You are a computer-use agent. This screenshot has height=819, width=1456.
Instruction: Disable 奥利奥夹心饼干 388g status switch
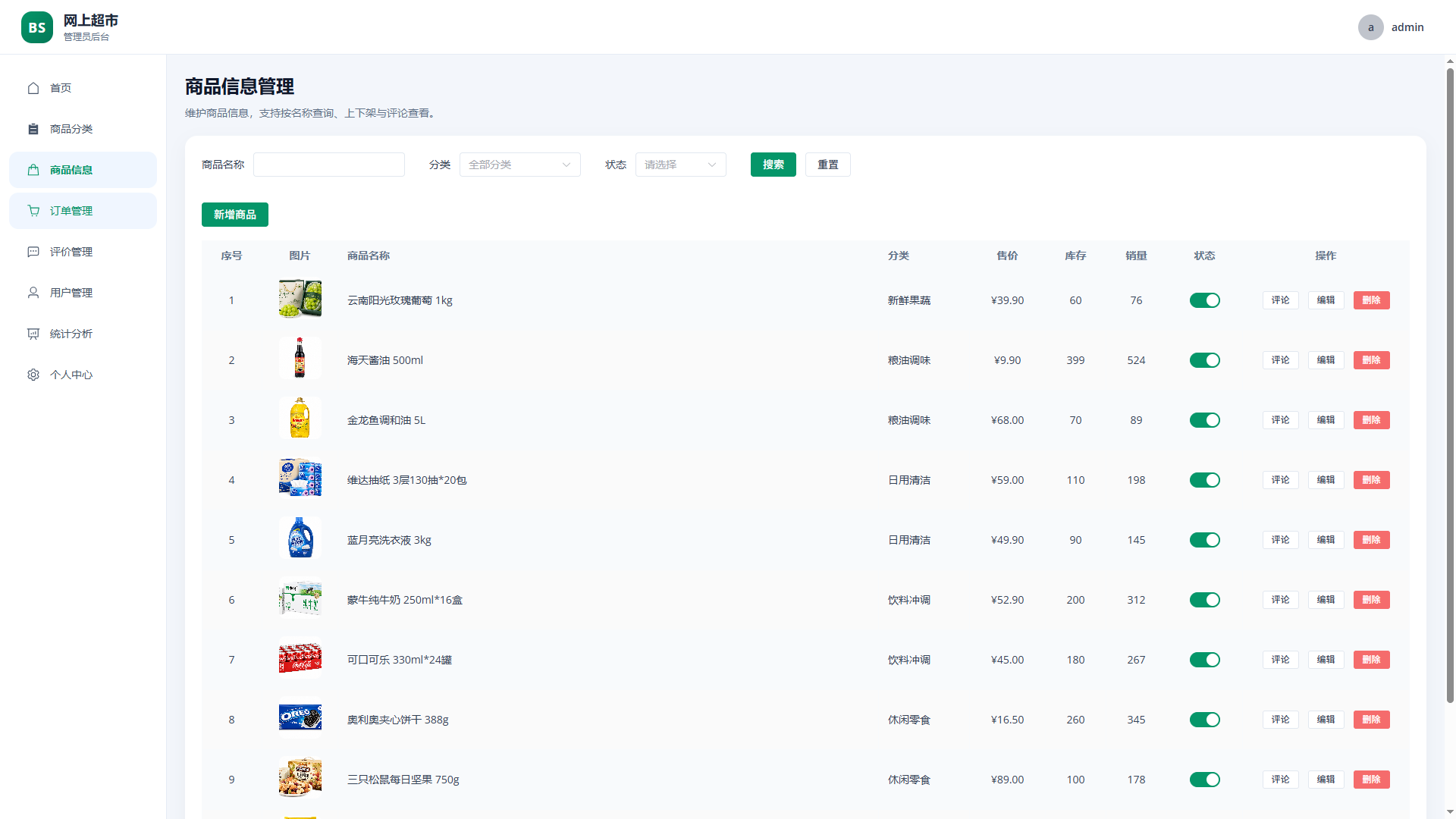click(1205, 720)
